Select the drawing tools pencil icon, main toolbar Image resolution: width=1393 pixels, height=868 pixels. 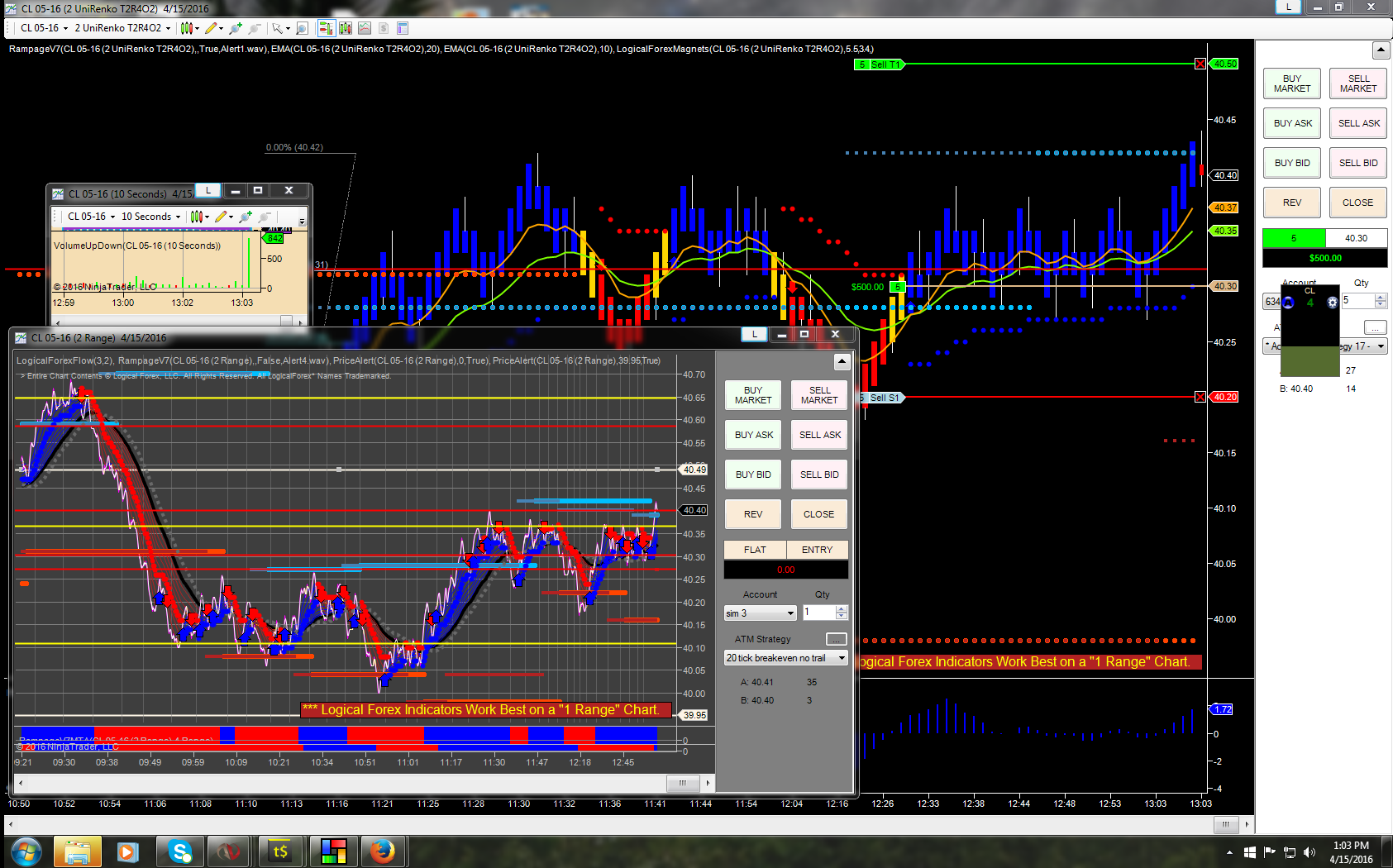[212, 28]
